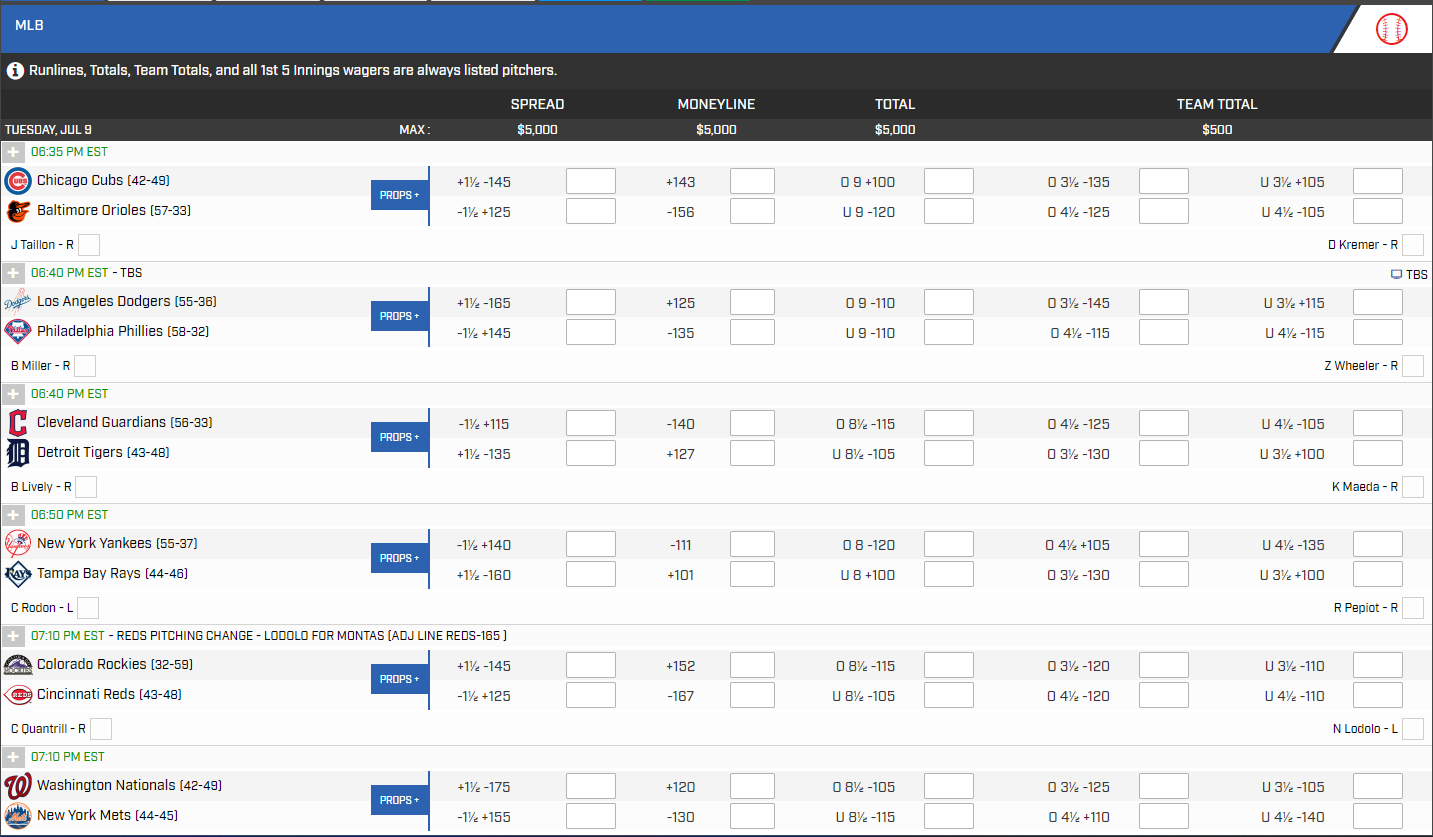Click the Cleveland Guardians logo

tap(18, 423)
